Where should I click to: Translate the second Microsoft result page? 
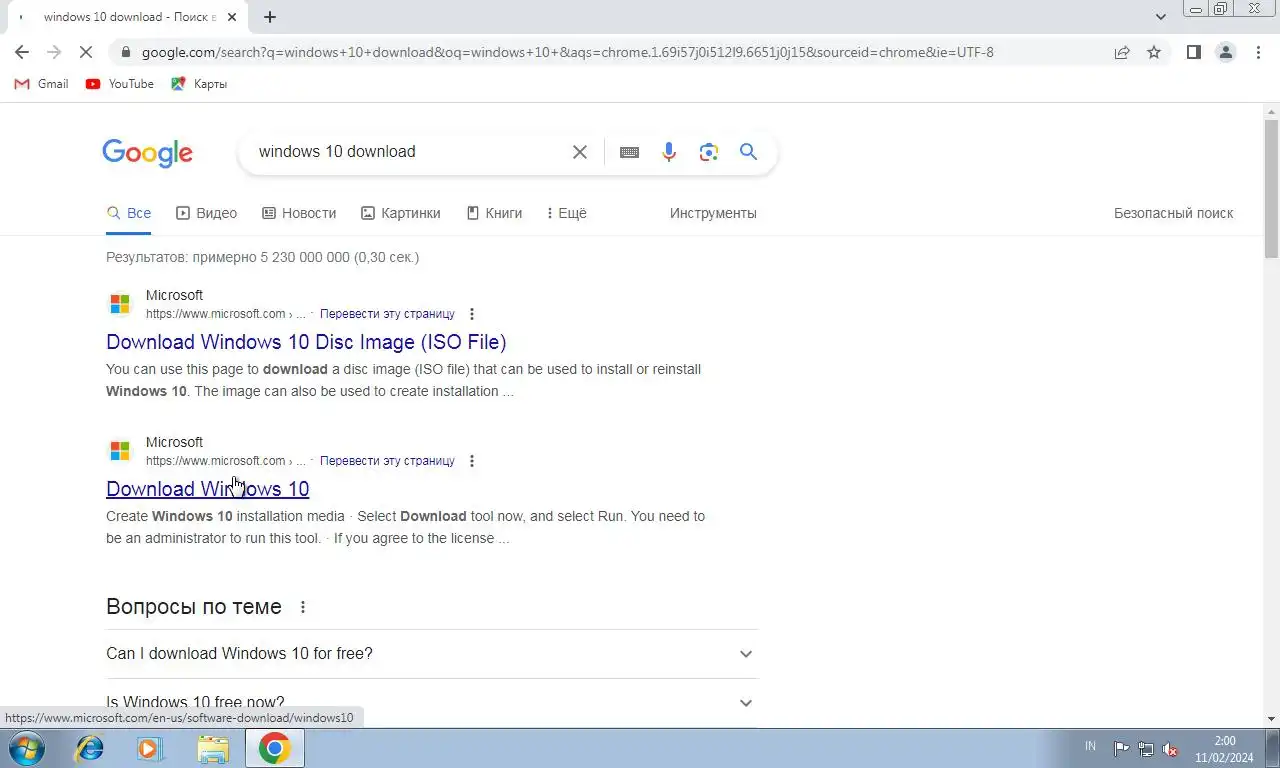(x=387, y=461)
